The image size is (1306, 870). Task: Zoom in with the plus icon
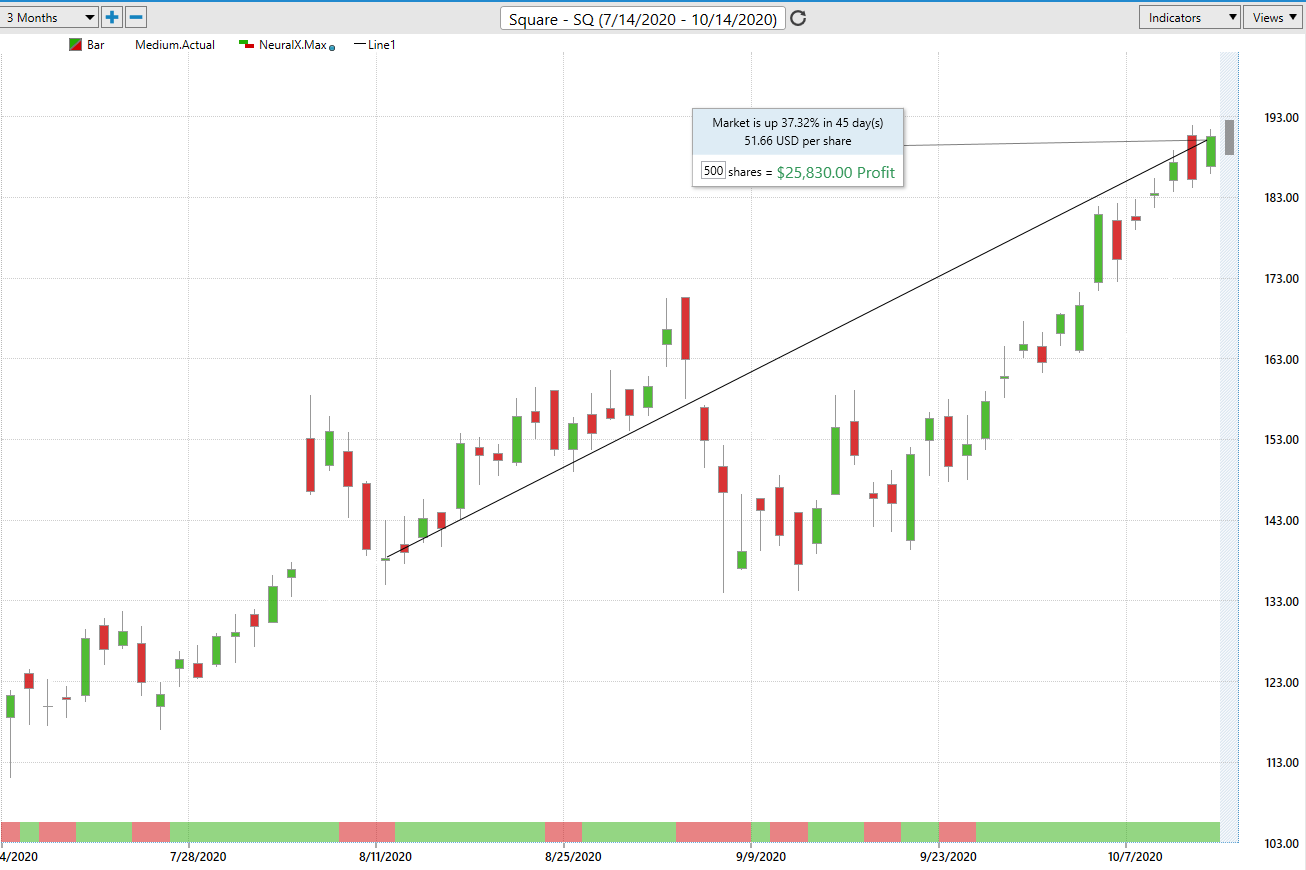pos(112,17)
